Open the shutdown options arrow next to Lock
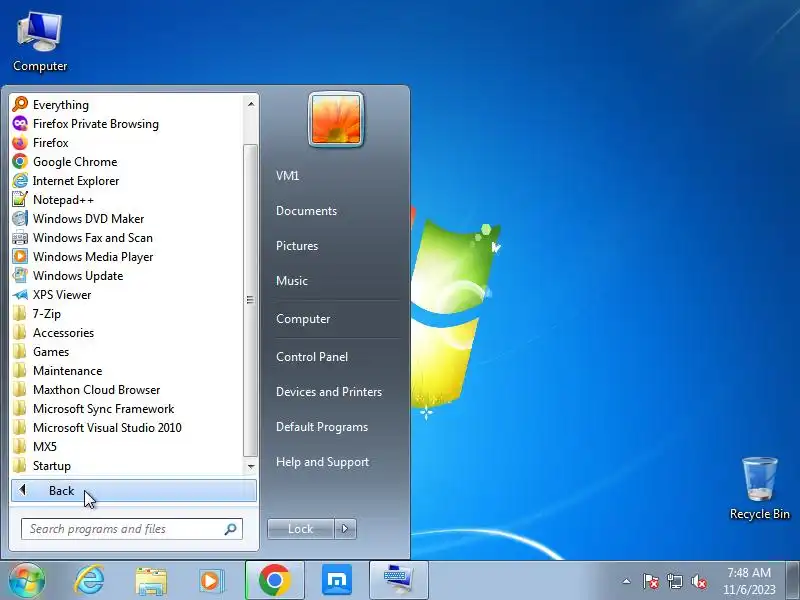This screenshot has width=800, height=600. pos(345,529)
